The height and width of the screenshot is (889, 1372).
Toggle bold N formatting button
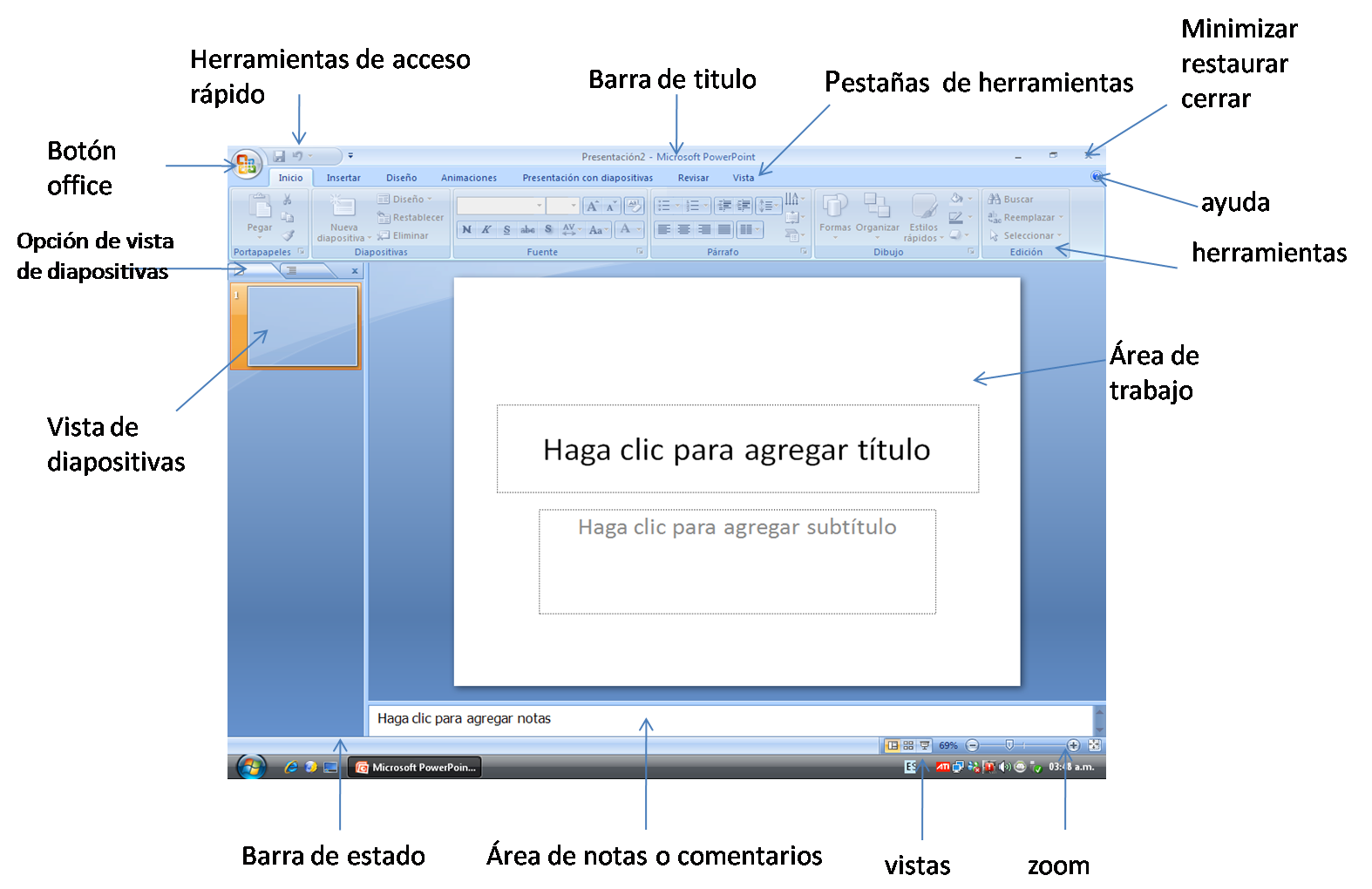[466, 230]
